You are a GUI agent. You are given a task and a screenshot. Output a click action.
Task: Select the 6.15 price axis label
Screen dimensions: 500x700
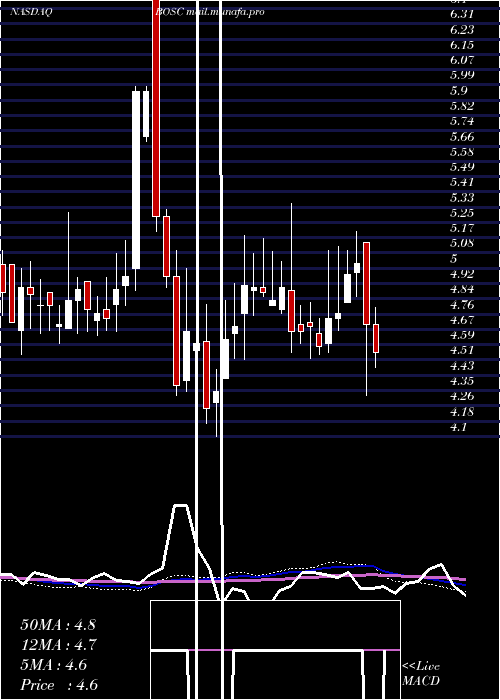pos(462,45)
